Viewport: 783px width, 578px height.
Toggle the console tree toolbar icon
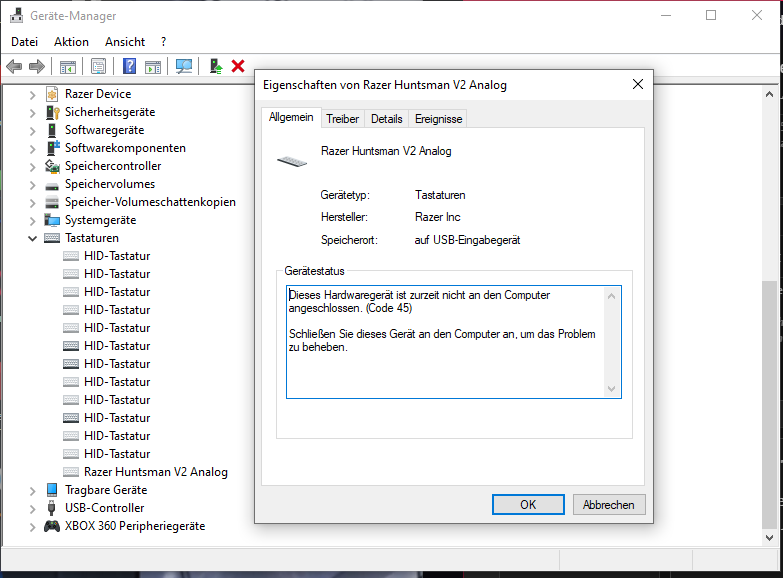tap(68, 66)
